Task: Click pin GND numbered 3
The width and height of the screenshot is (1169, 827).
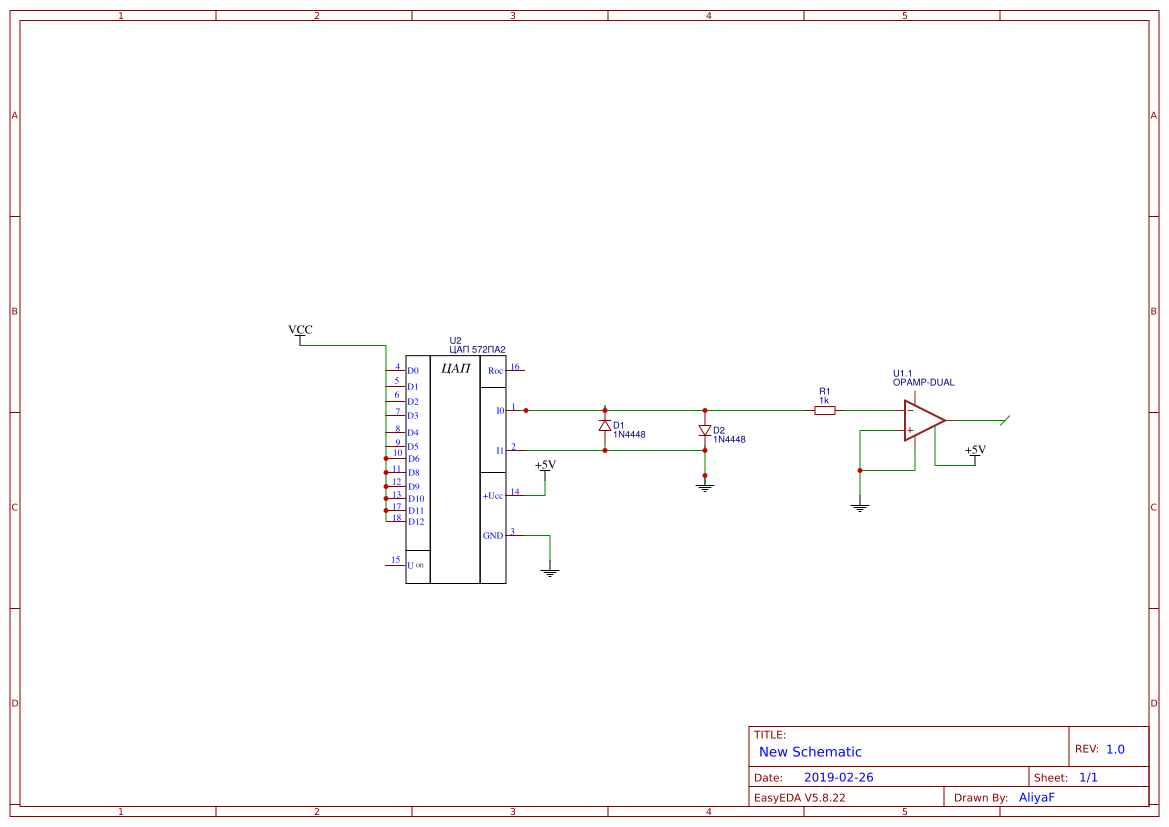Action: (x=514, y=534)
